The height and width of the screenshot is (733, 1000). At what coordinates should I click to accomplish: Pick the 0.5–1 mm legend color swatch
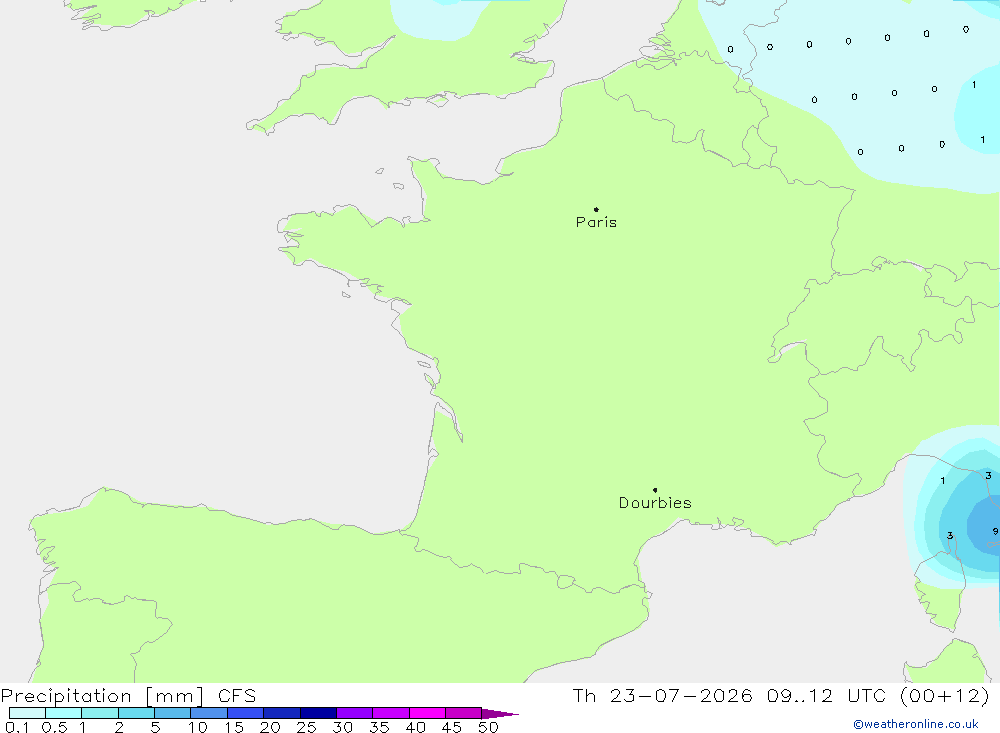pyautogui.click(x=63, y=713)
